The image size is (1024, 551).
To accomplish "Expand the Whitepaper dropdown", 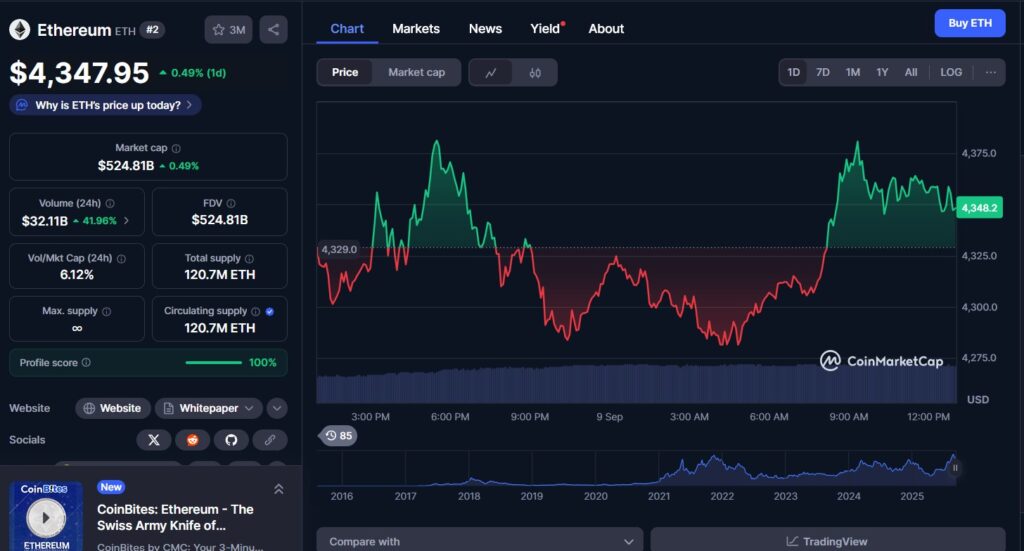I will point(209,408).
